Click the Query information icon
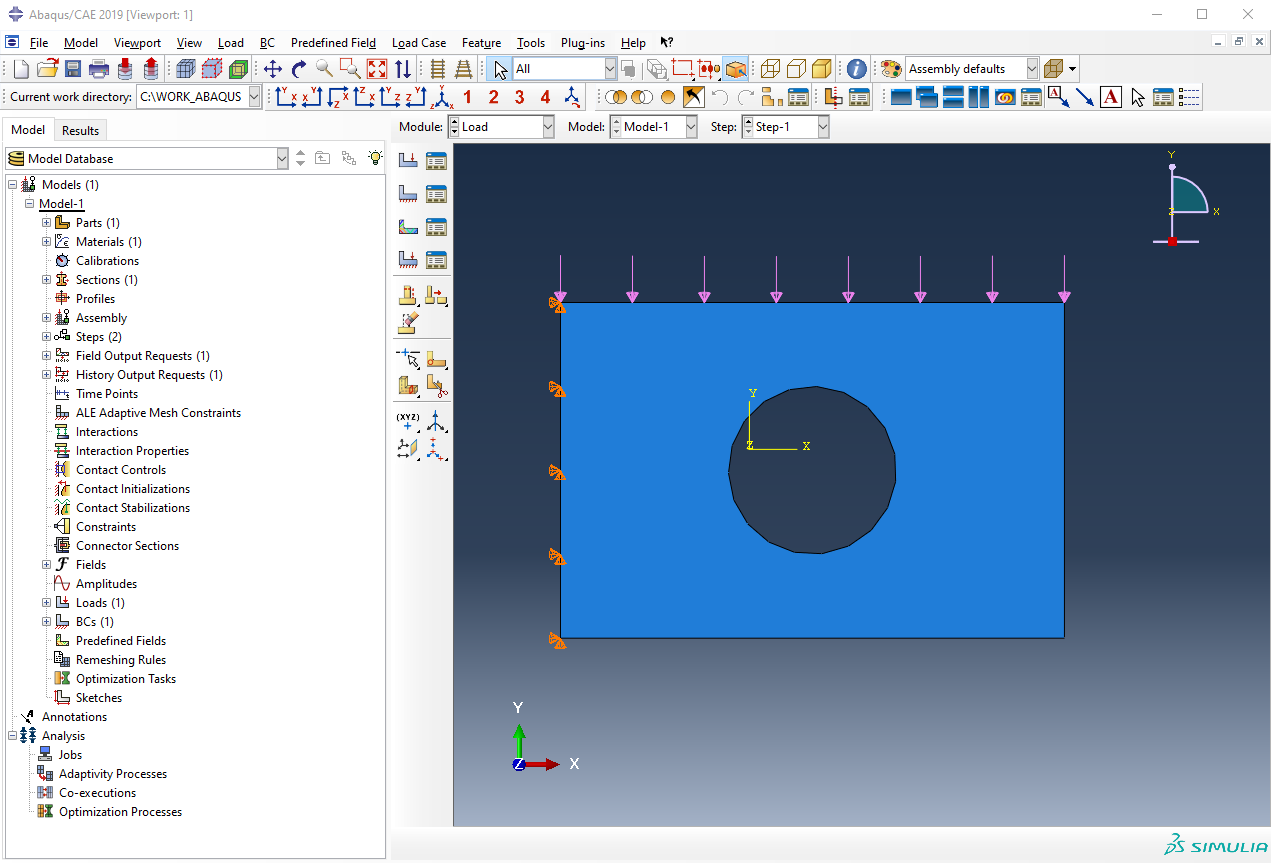 tap(856, 69)
